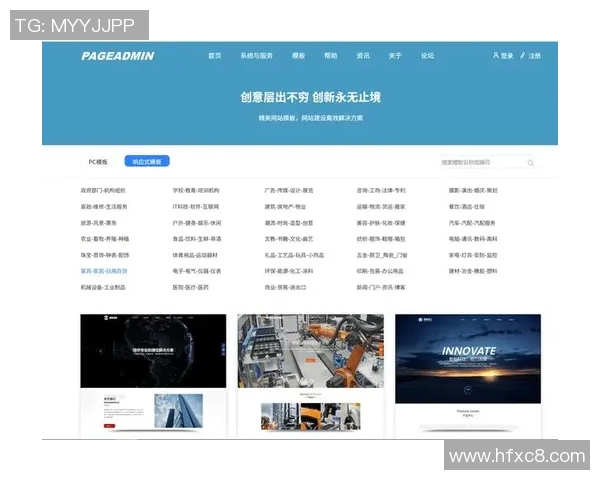Image resolution: width=600 pixels, height=480 pixels.
Task: Open category 美容-护肤-化妆-保健
Action: pyautogui.click(x=381, y=223)
